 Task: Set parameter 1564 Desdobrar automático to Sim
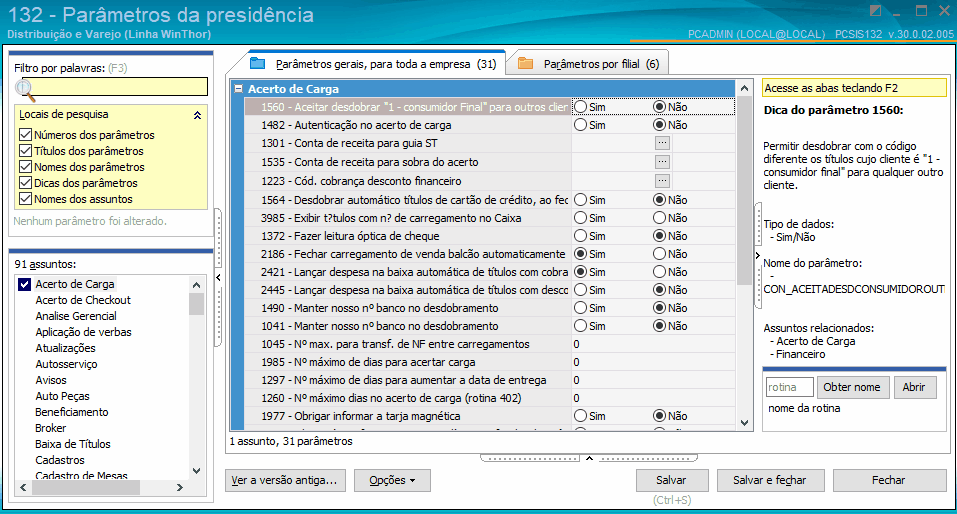pyautogui.click(x=581, y=200)
